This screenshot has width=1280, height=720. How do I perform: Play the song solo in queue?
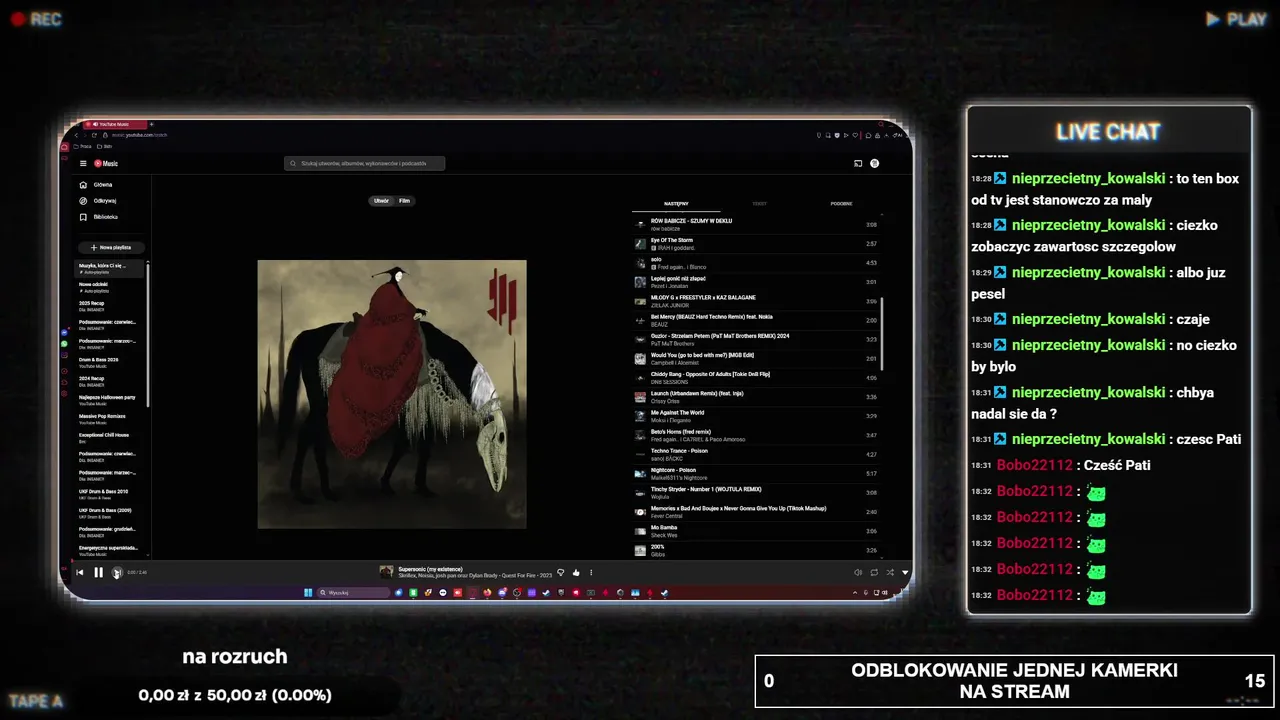pyautogui.click(x=757, y=263)
